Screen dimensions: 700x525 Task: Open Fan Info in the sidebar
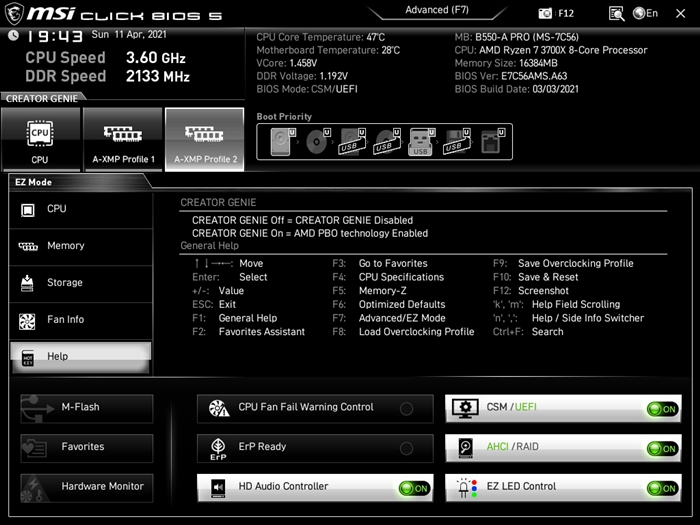point(81,320)
